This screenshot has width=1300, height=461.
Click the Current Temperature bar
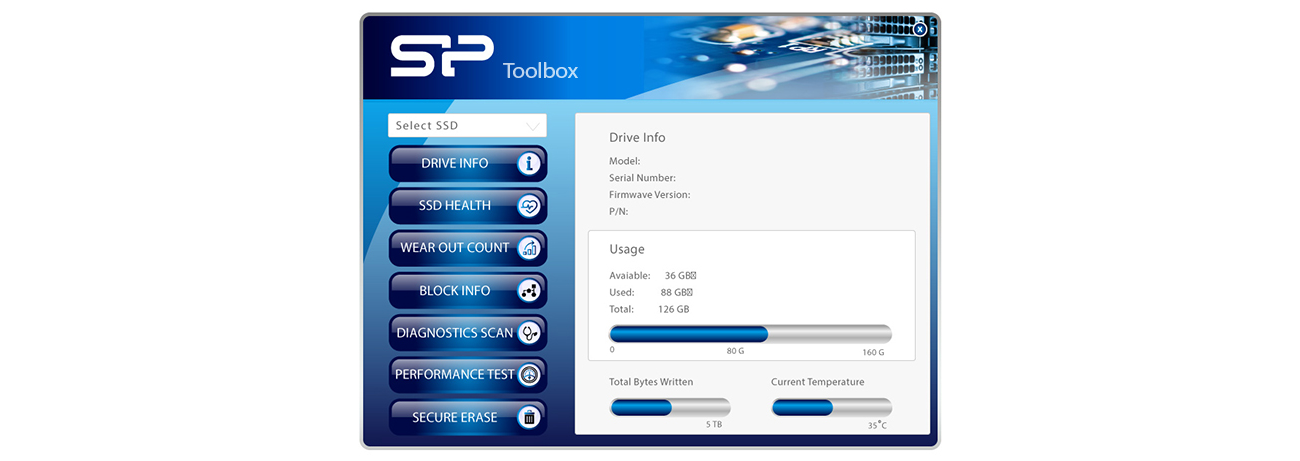[x=831, y=407]
